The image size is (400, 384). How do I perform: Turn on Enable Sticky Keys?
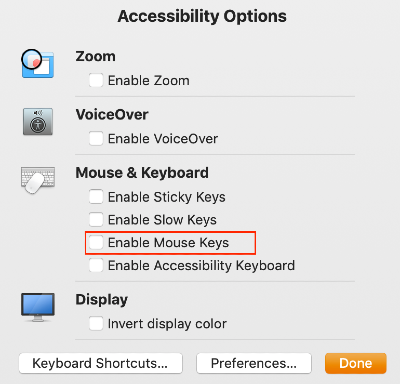click(x=96, y=197)
